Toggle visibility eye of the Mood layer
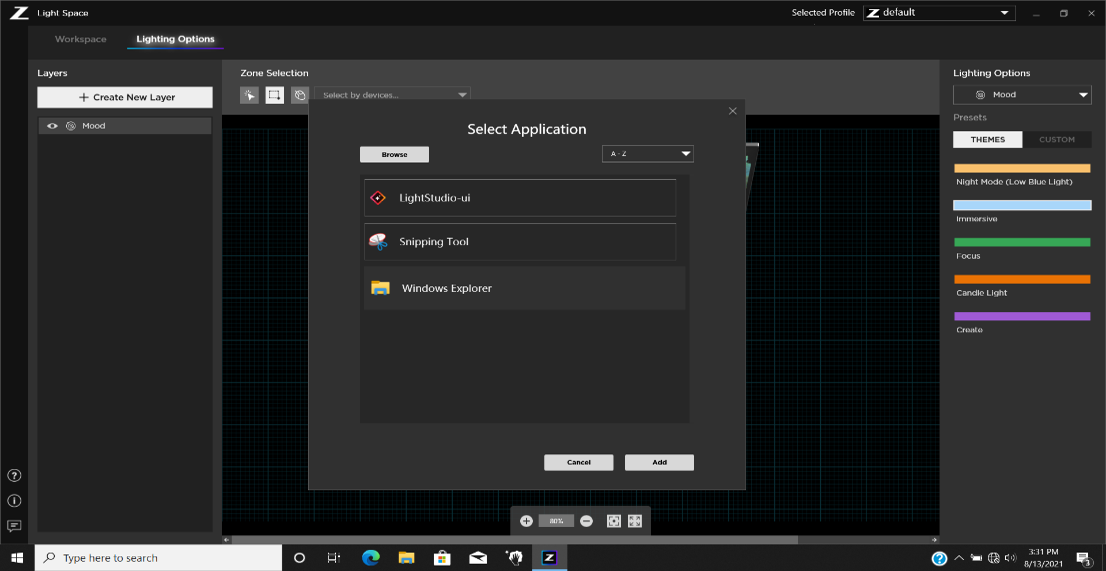 tap(53, 126)
